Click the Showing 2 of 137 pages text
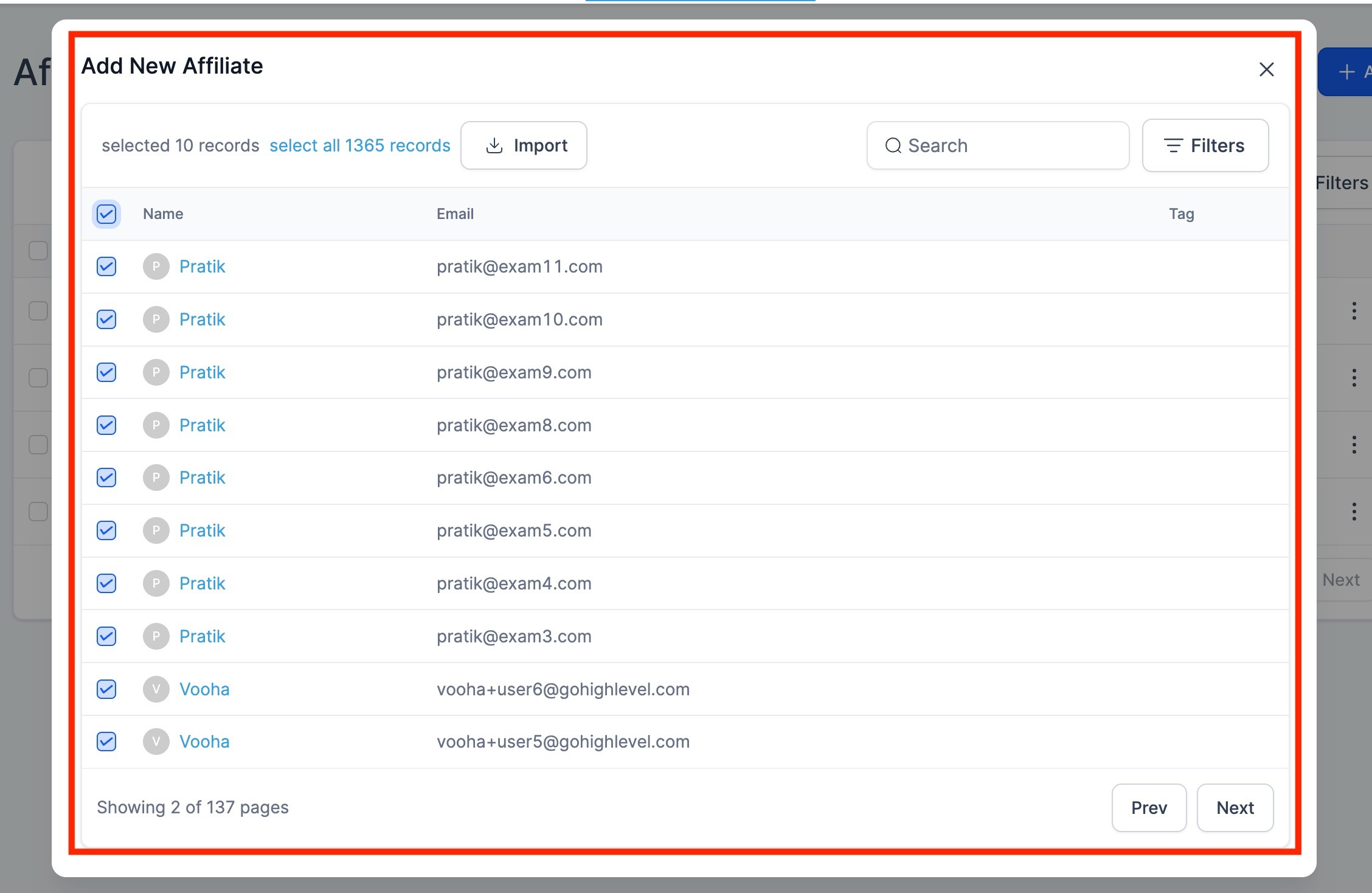Screen dimensions: 1372x893 (x=193, y=807)
